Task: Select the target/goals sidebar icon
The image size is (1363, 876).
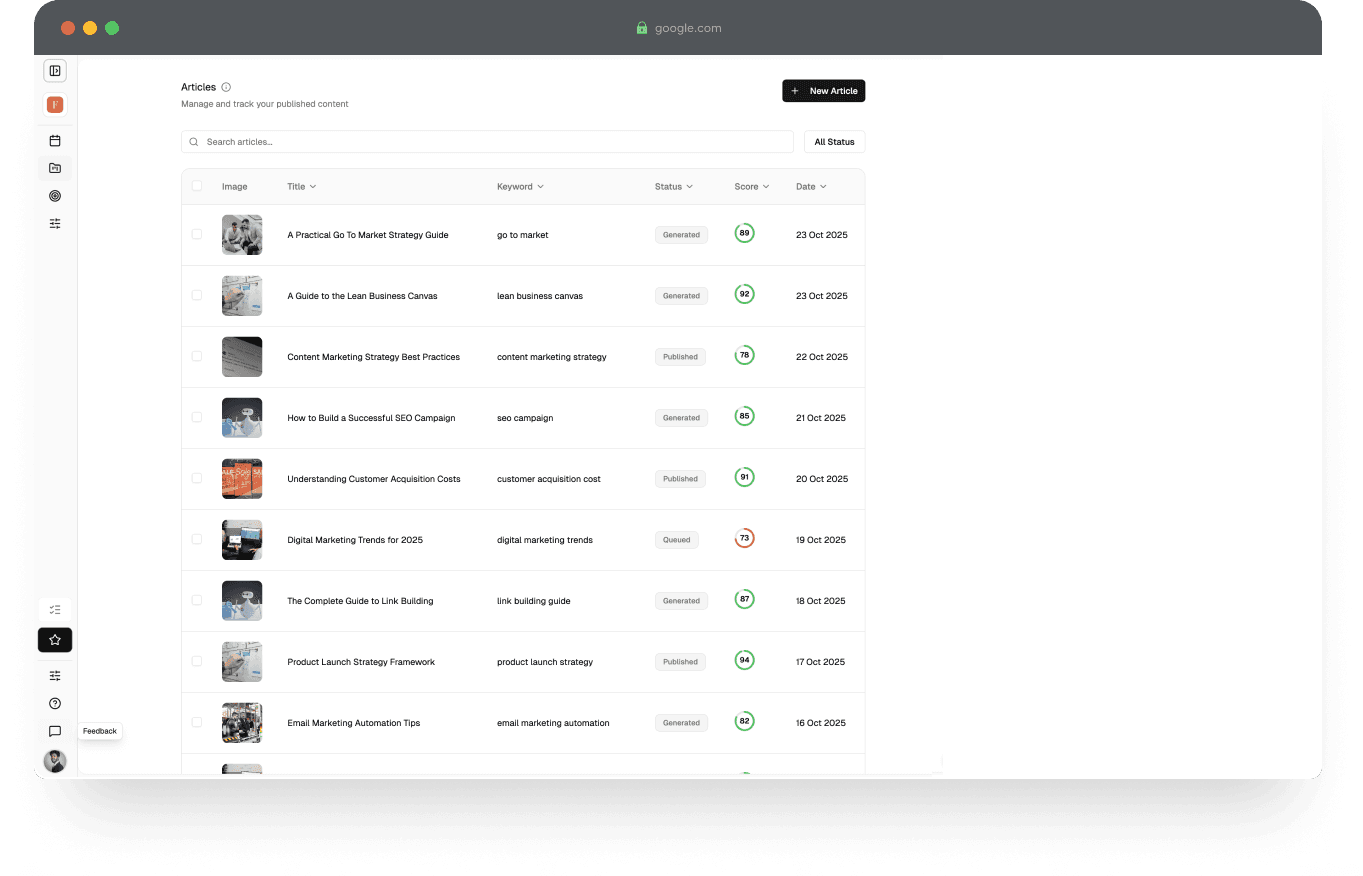Action: [x=55, y=196]
